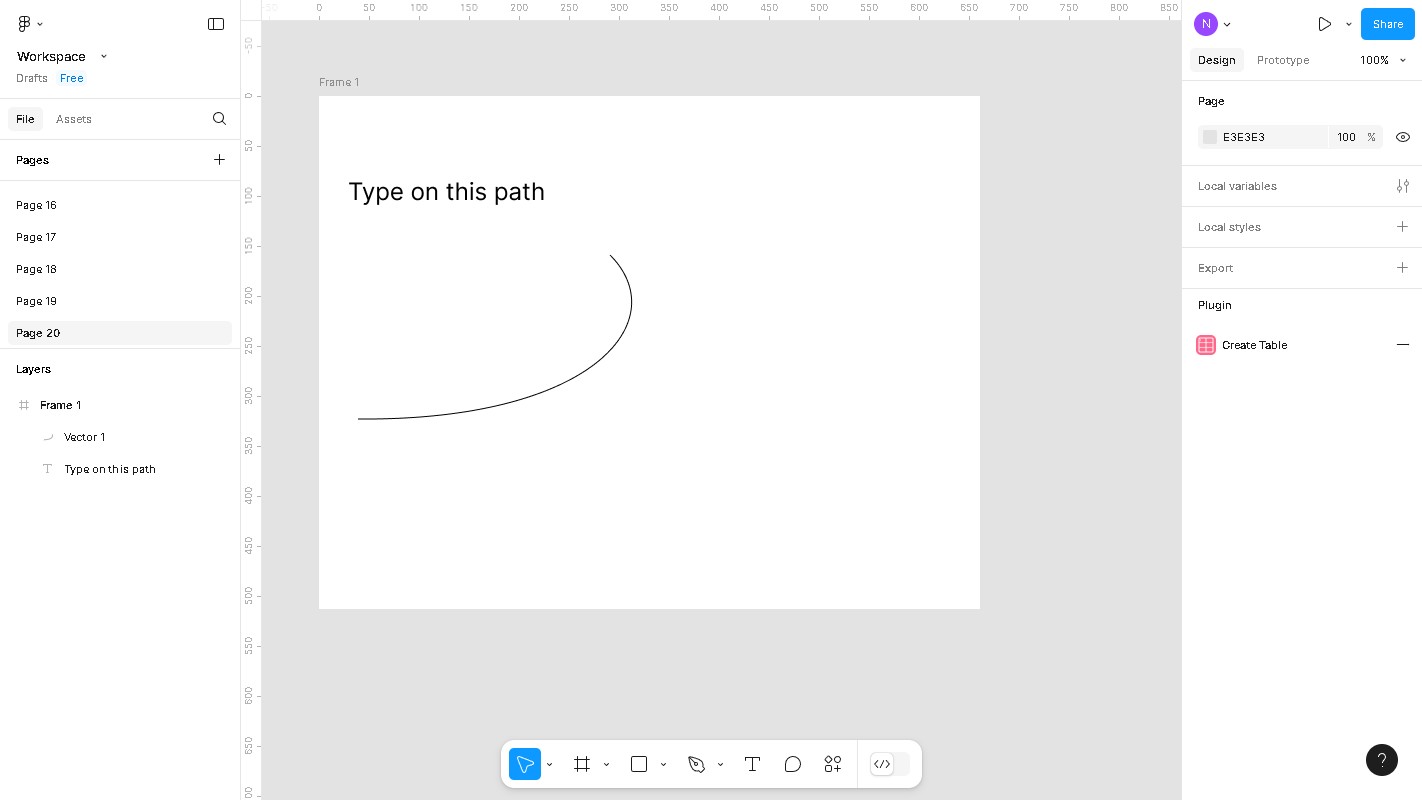
Task: Select the Rectangle tool
Action: pos(639,764)
